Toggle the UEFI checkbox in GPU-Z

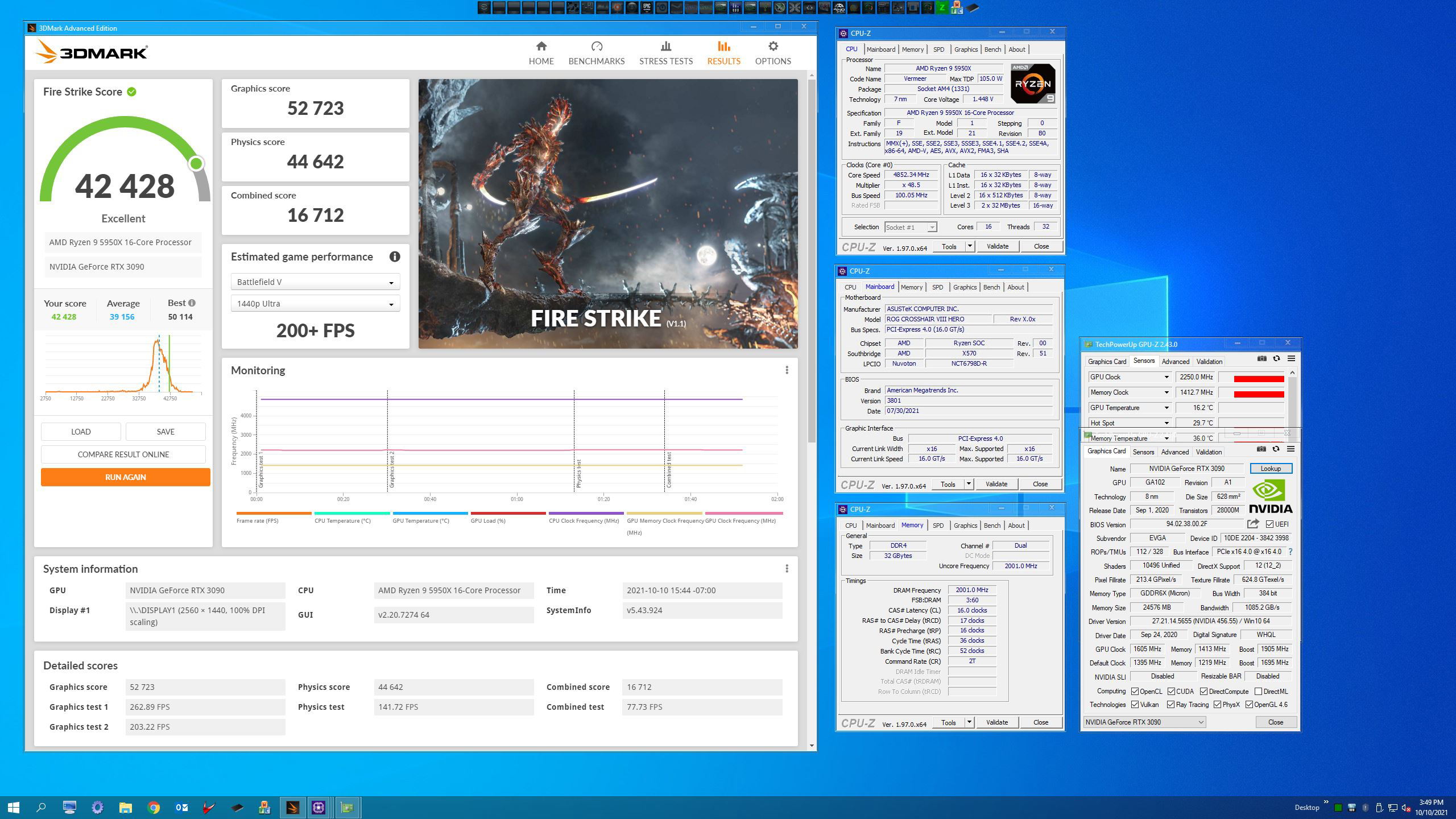coord(1269,524)
